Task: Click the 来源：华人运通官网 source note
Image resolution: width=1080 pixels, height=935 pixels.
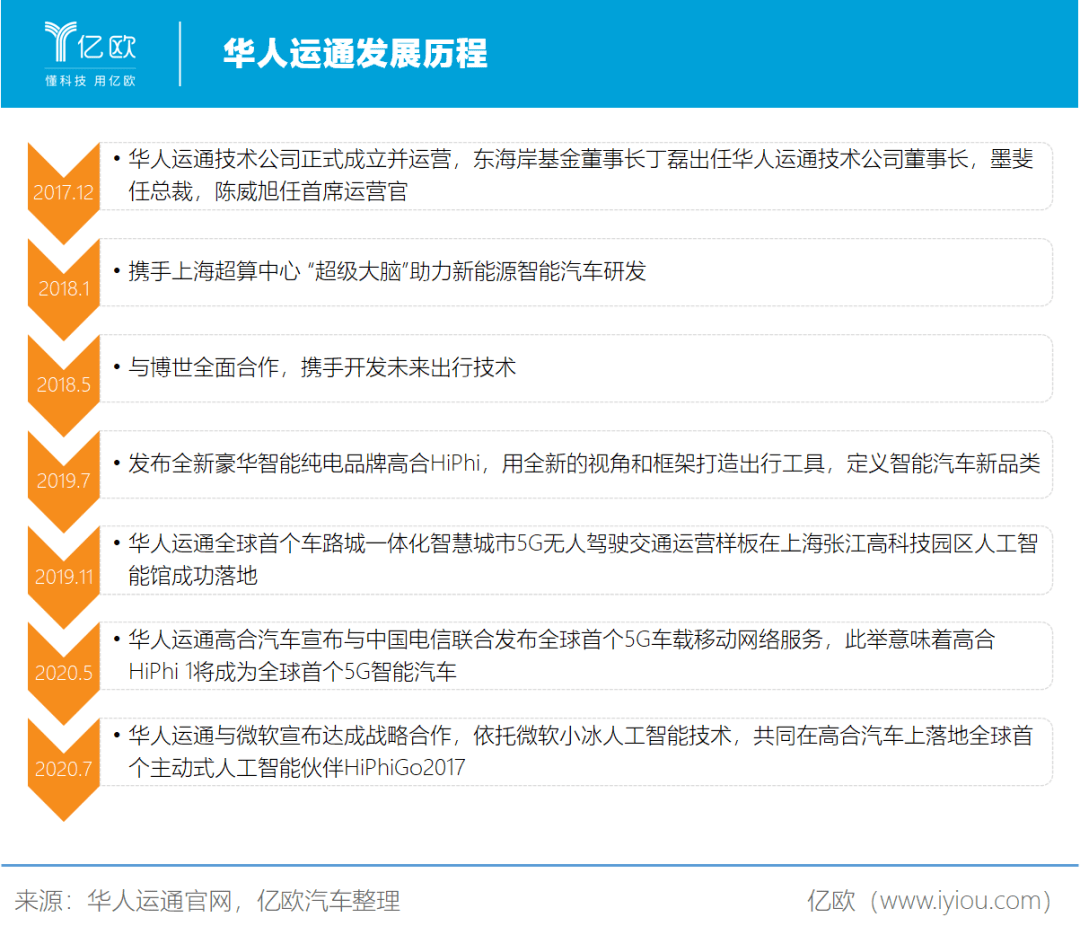Action: tap(208, 901)
